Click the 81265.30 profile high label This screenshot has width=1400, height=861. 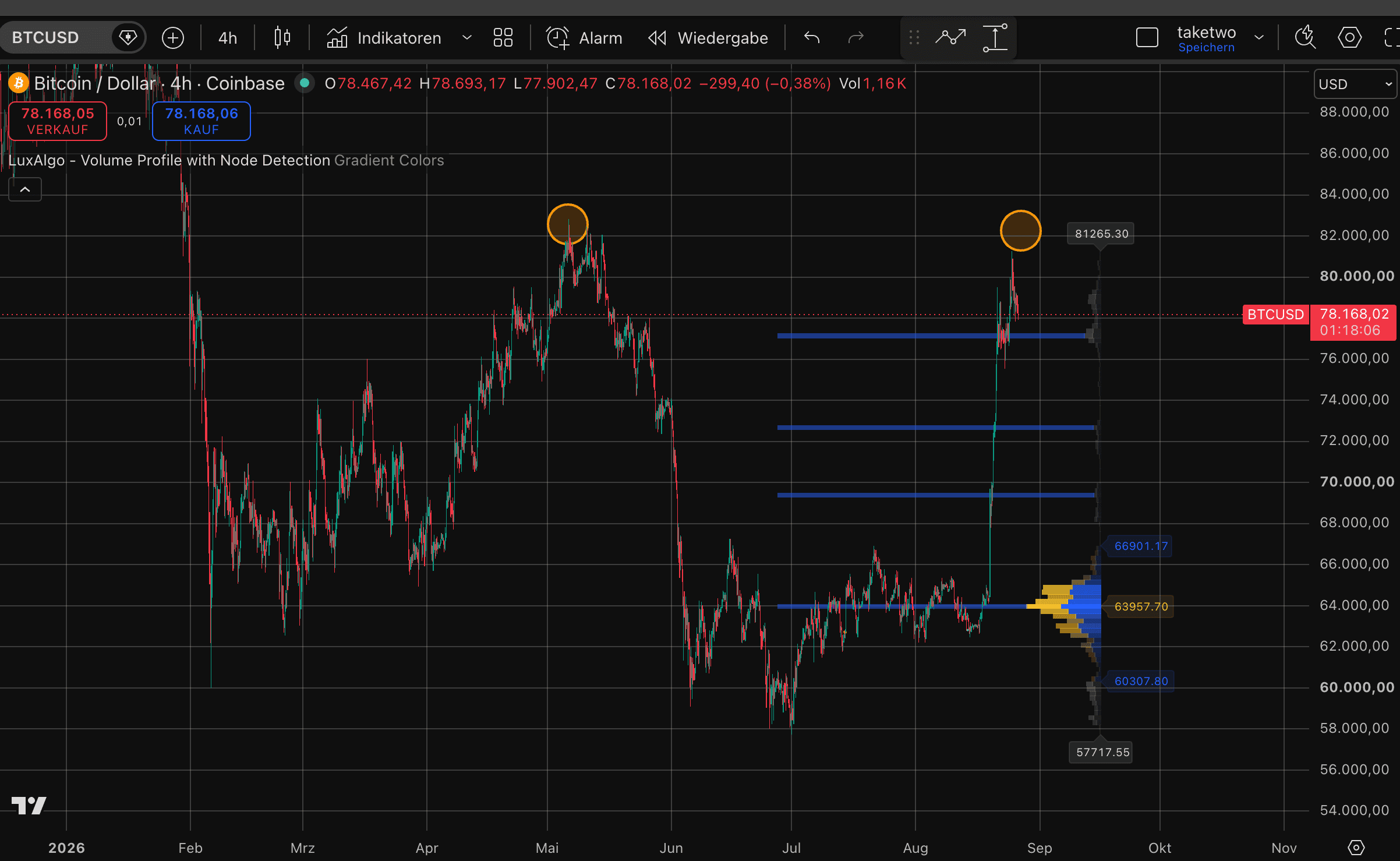(x=1101, y=234)
